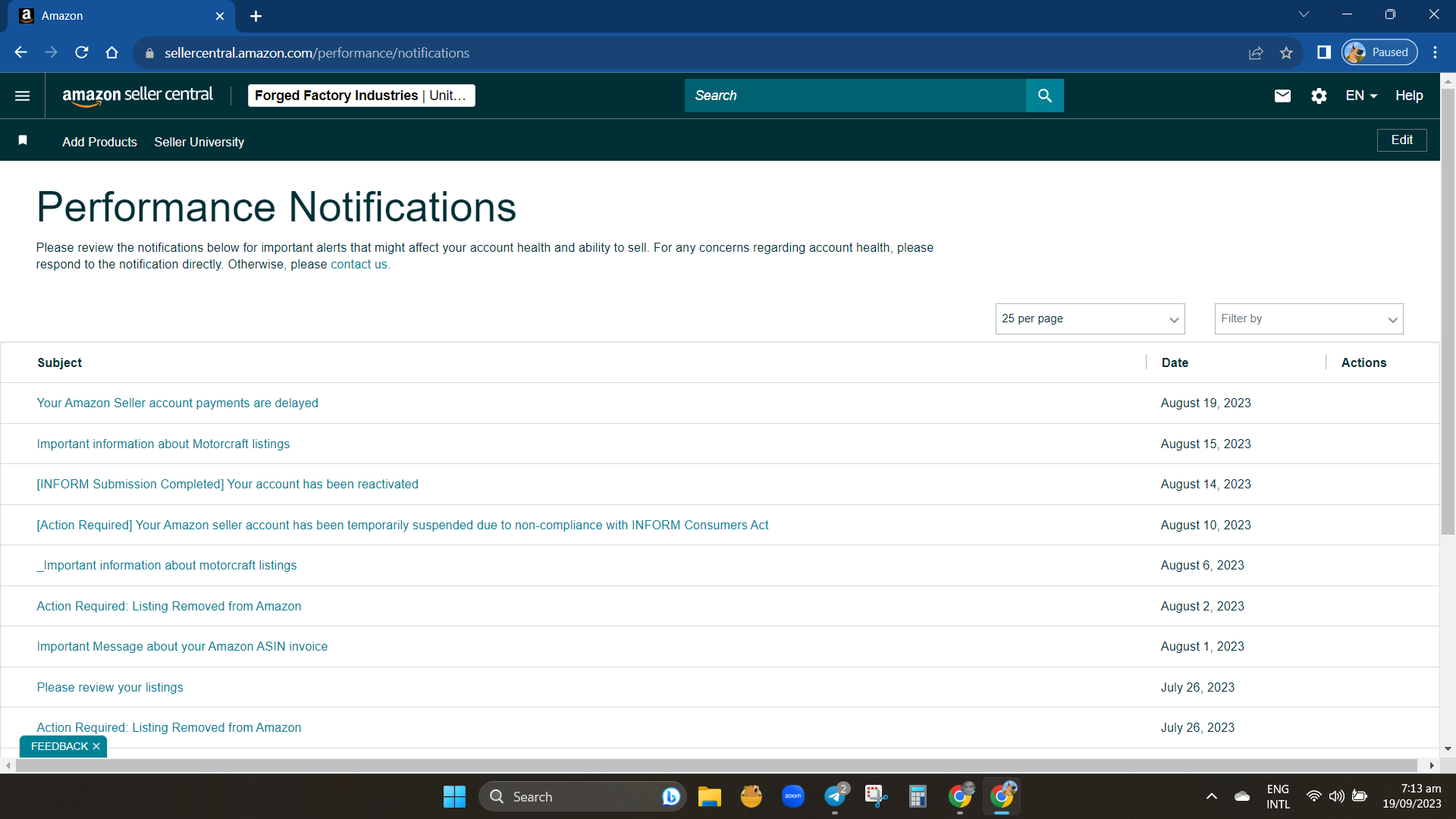
Task: Open the EN language dropdown
Action: 1361,96
